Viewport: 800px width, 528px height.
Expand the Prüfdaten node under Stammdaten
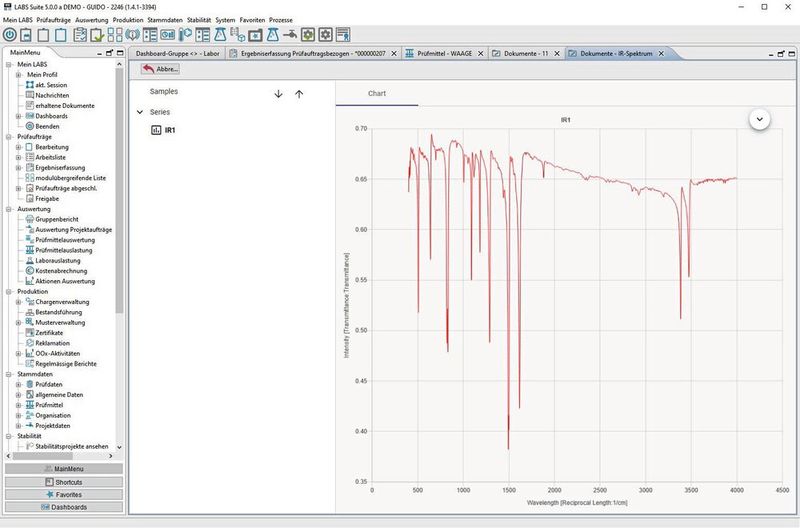point(18,384)
